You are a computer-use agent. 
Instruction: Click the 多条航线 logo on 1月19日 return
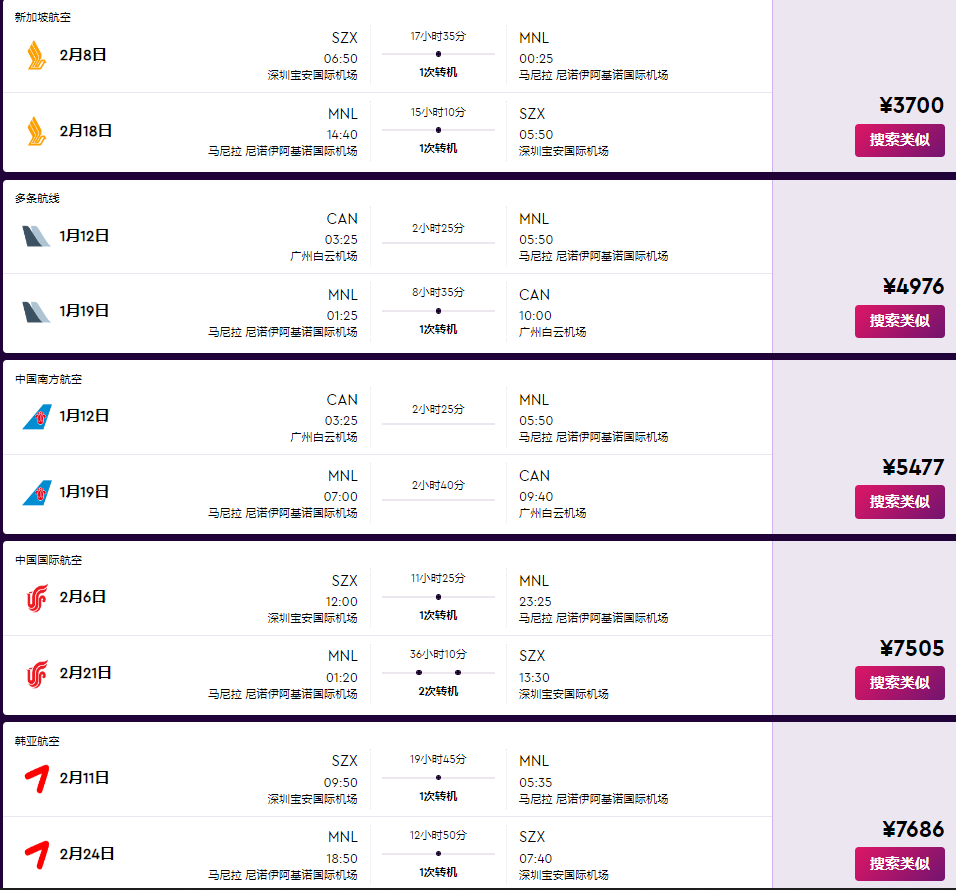pyautogui.click(x=36, y=311)
